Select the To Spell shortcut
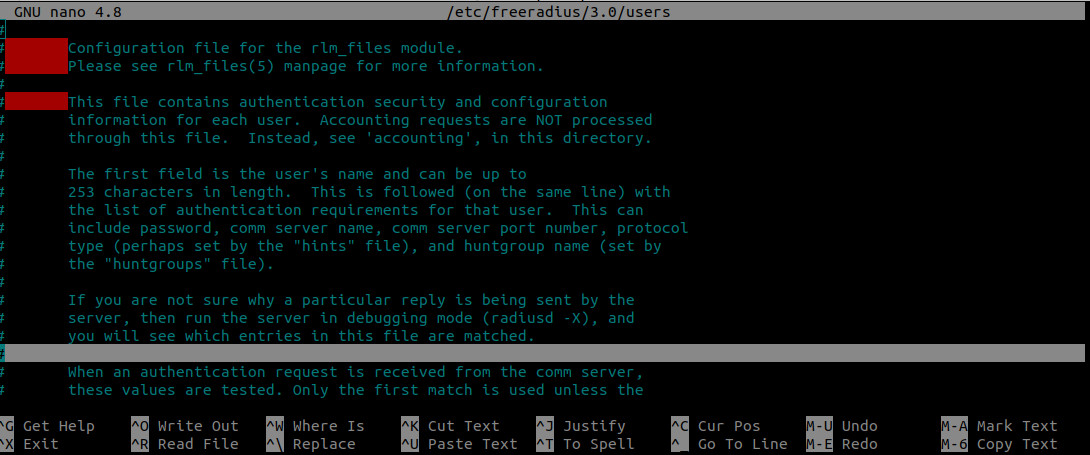 [x=598, y=444]
